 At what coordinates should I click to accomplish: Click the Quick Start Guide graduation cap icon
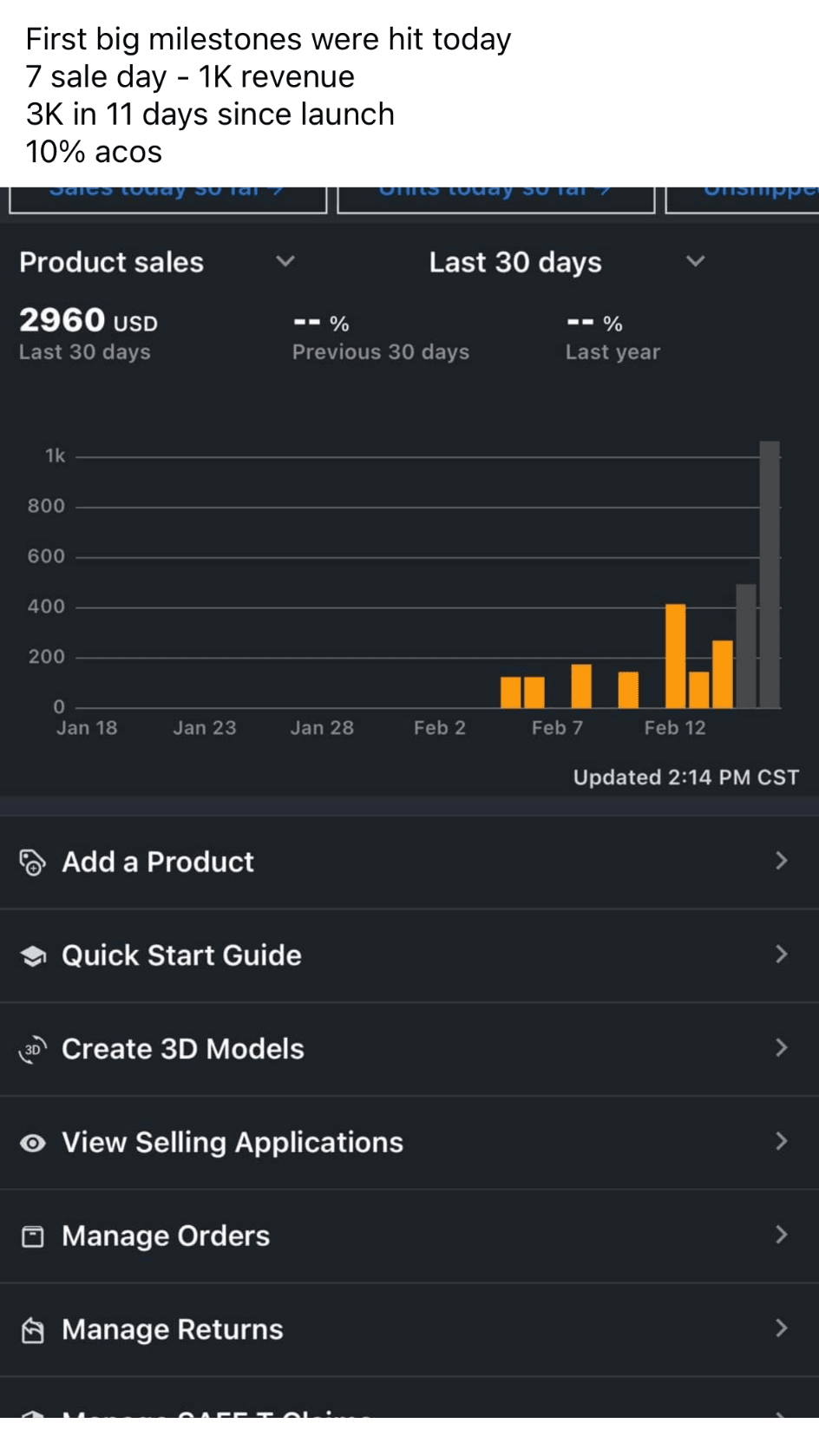click(32, 956)
